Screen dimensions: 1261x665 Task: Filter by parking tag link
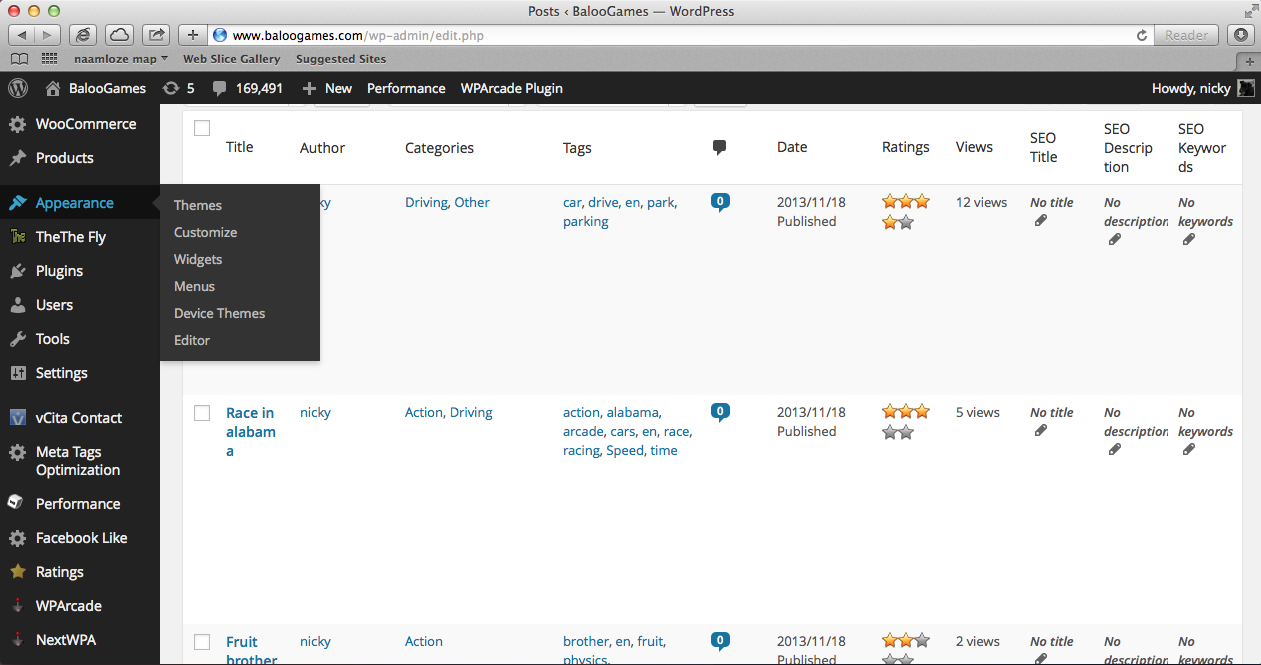[x=586, y=221]
